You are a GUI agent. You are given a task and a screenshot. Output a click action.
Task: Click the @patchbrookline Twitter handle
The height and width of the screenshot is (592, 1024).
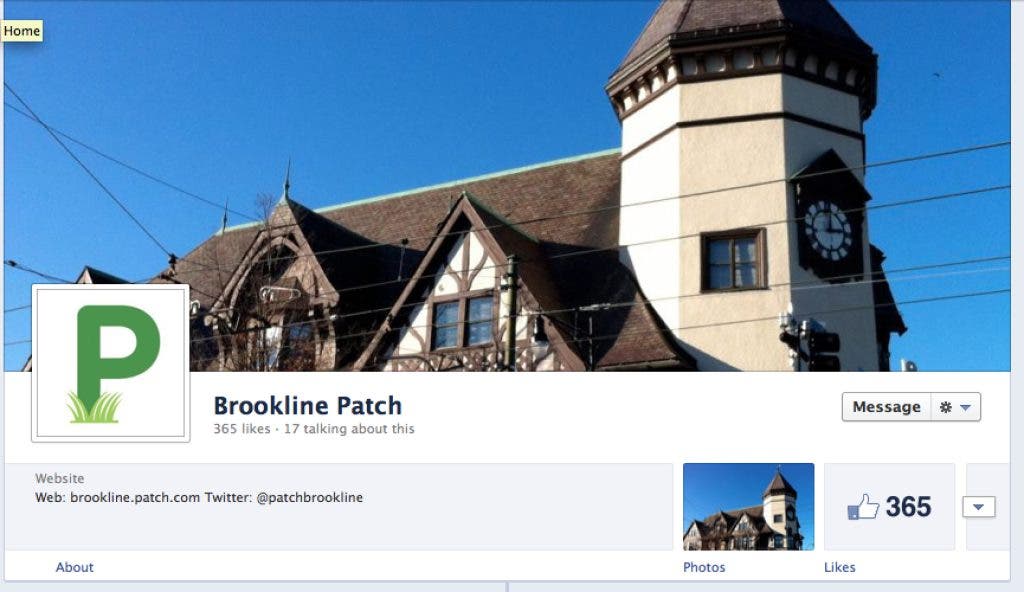[310, 497]
